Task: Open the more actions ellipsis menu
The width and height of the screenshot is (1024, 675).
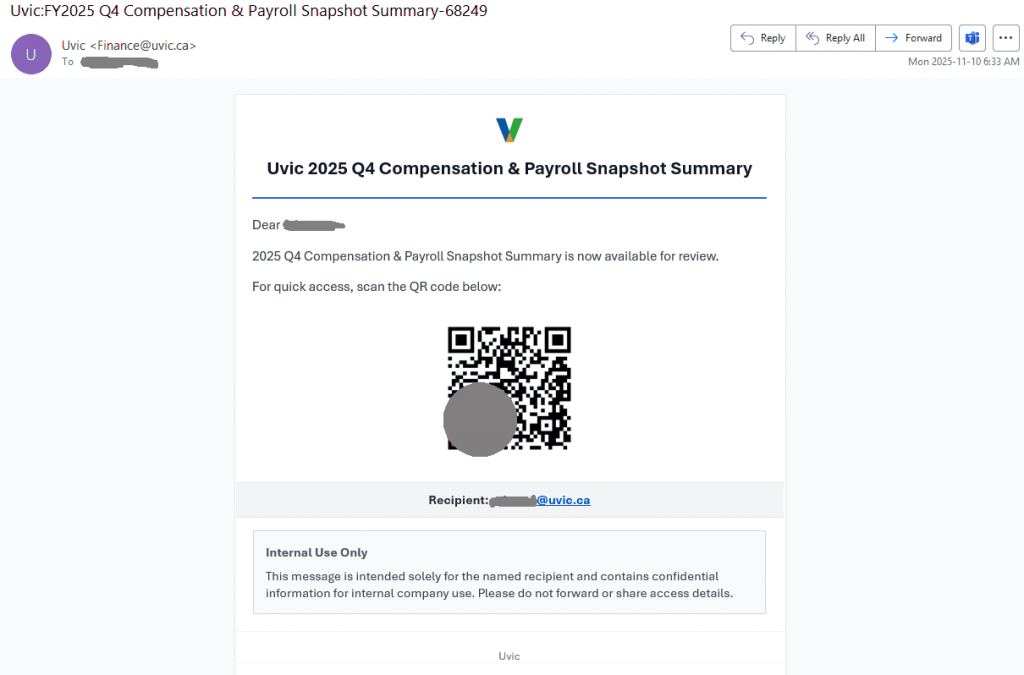Action: click(x=1004, y=38)
